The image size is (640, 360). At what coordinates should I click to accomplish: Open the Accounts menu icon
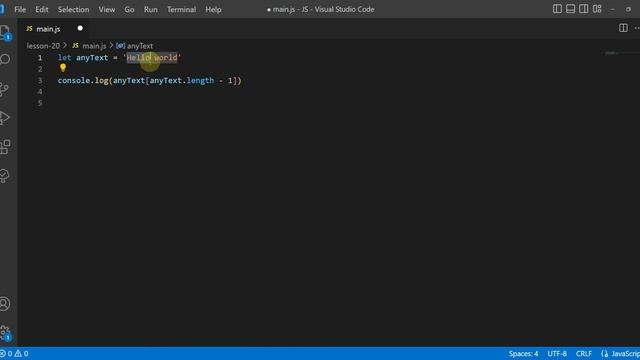pyautogui.click(x=4, y=304)
